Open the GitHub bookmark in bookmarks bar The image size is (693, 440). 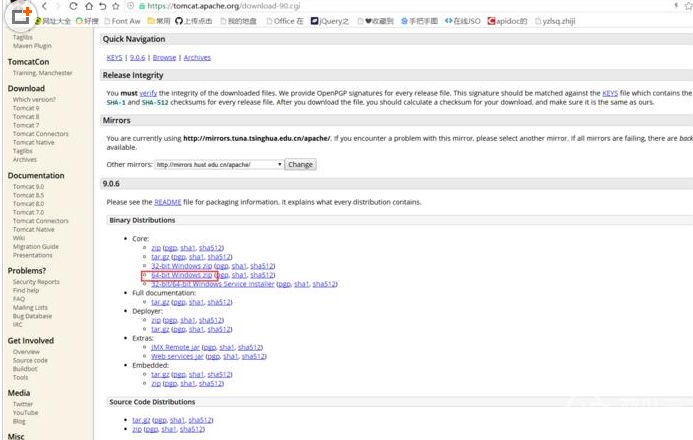tap(194, 21)
